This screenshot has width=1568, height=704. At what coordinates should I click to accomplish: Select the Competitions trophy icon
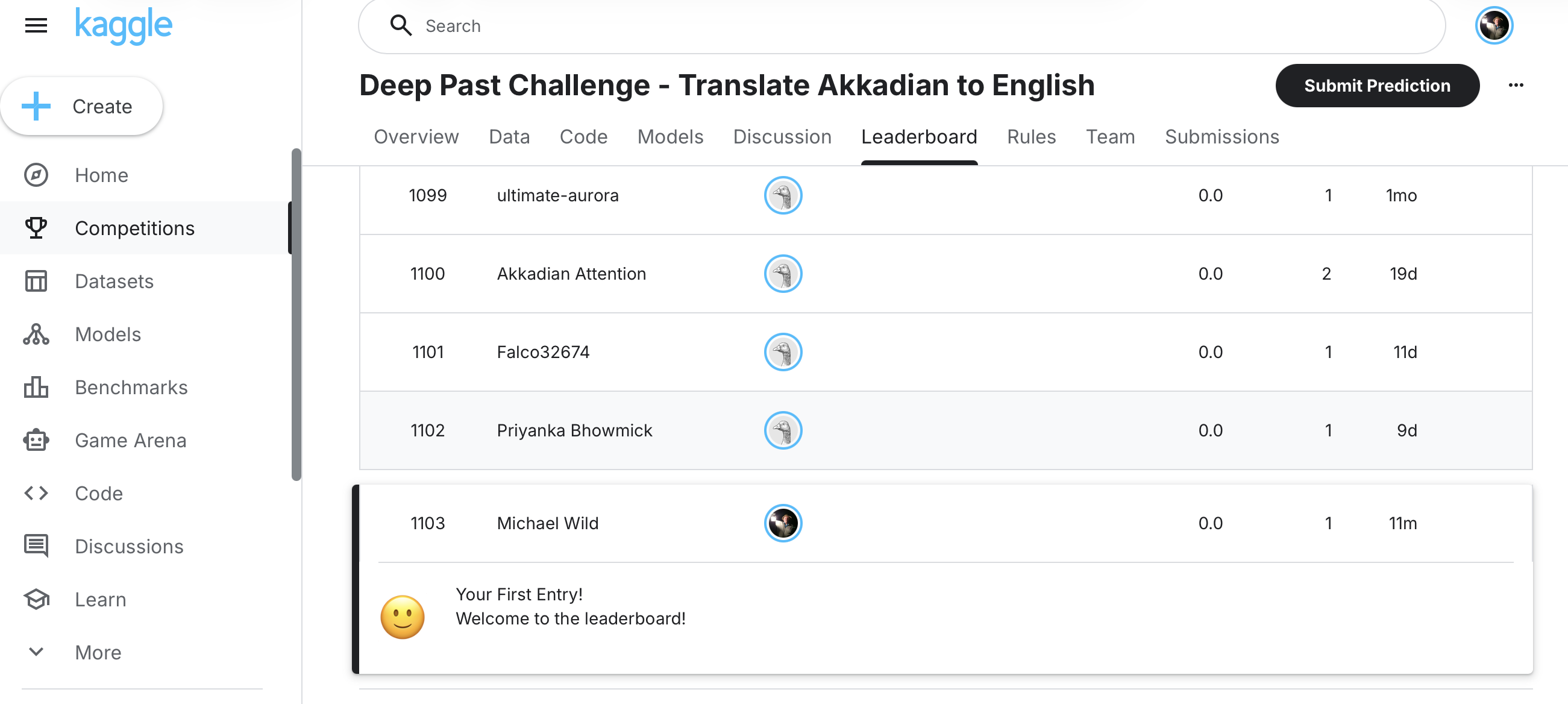(x=36, y=228)
